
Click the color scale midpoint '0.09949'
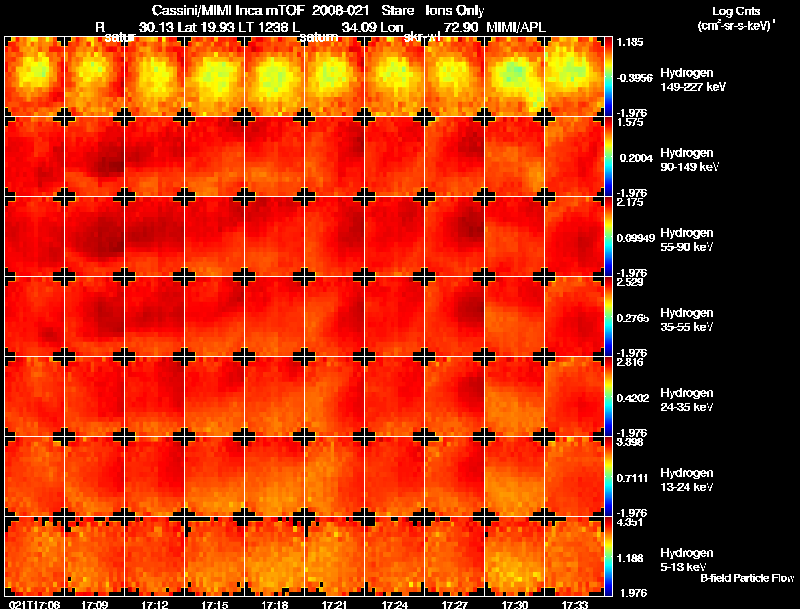(636, 238)
